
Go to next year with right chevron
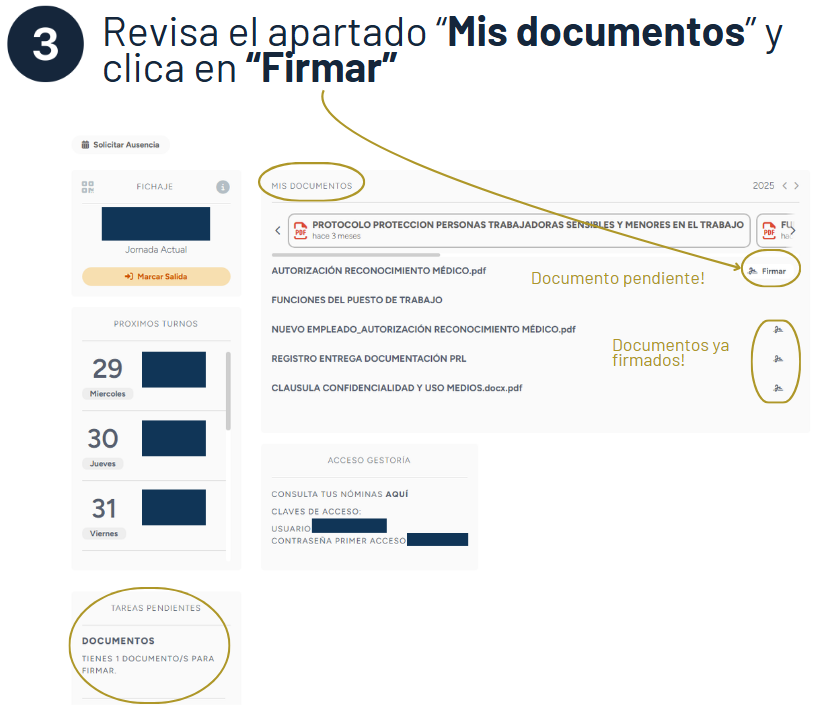[797, 186]
